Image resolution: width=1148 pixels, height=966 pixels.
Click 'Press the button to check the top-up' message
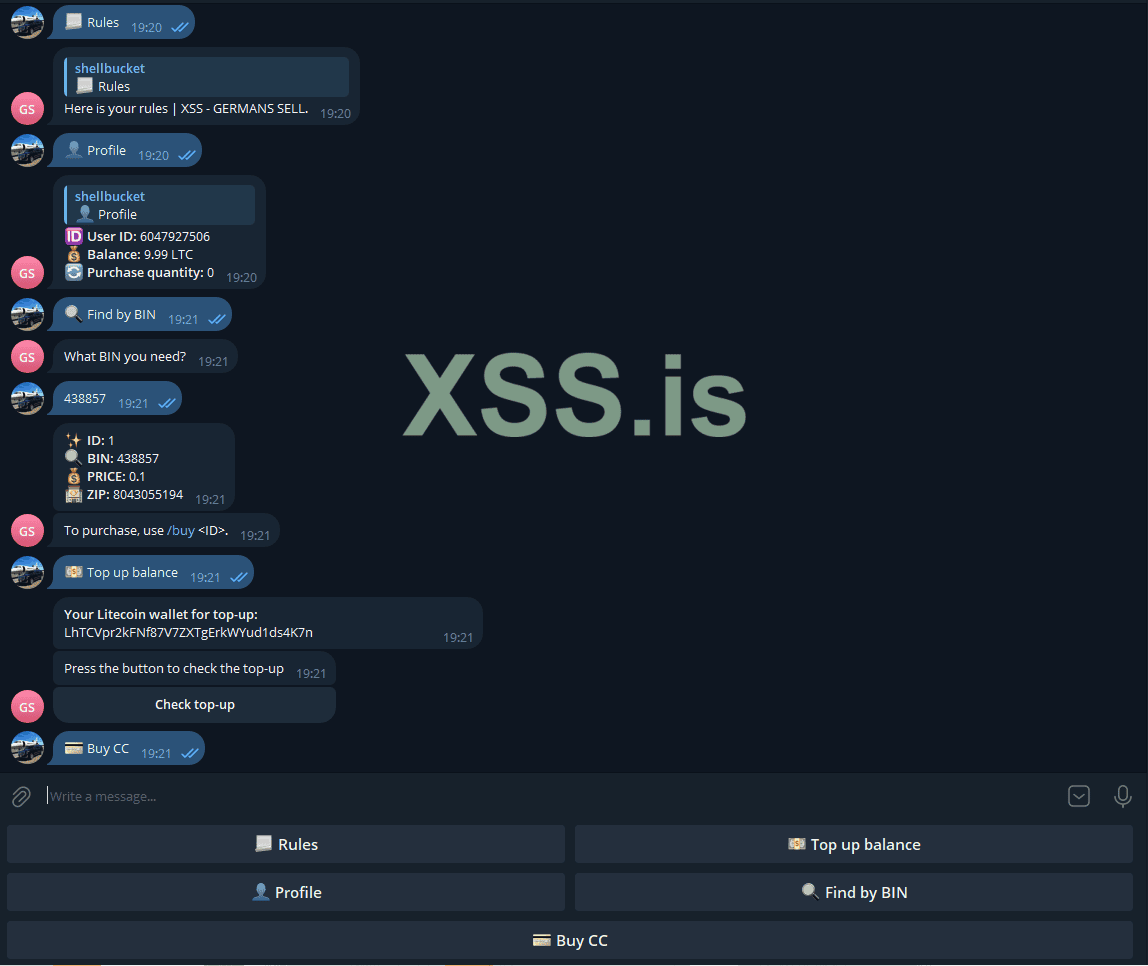195,669
